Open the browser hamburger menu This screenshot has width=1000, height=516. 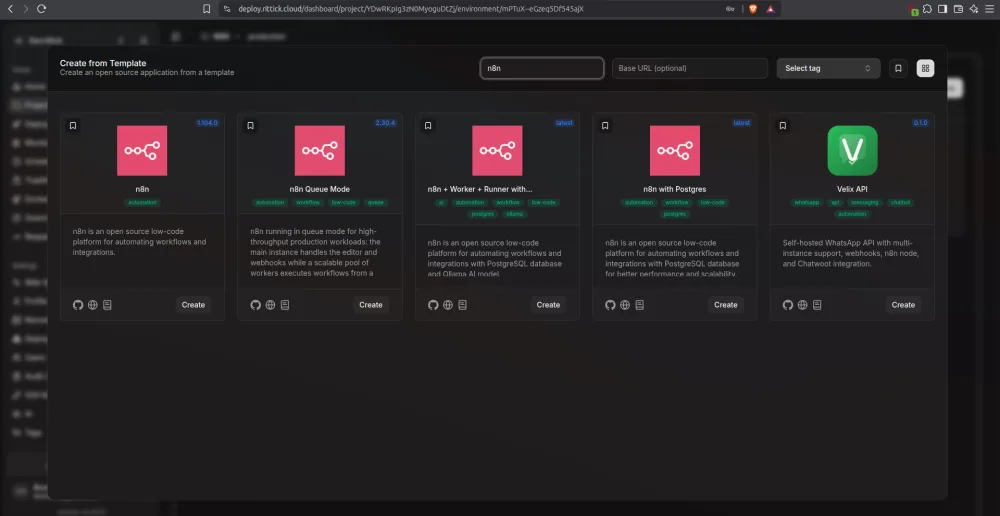pyautogui.click(x=989, y=9)
